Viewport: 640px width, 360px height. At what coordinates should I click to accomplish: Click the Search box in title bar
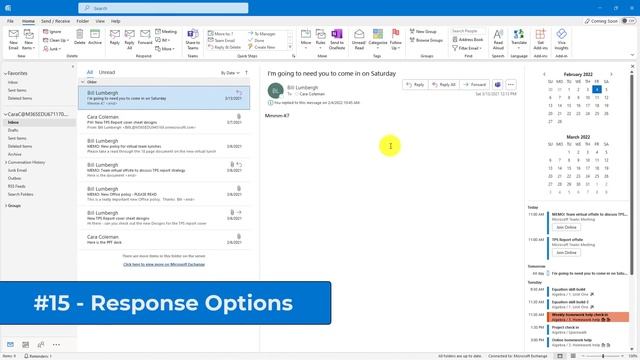[163, 8]
